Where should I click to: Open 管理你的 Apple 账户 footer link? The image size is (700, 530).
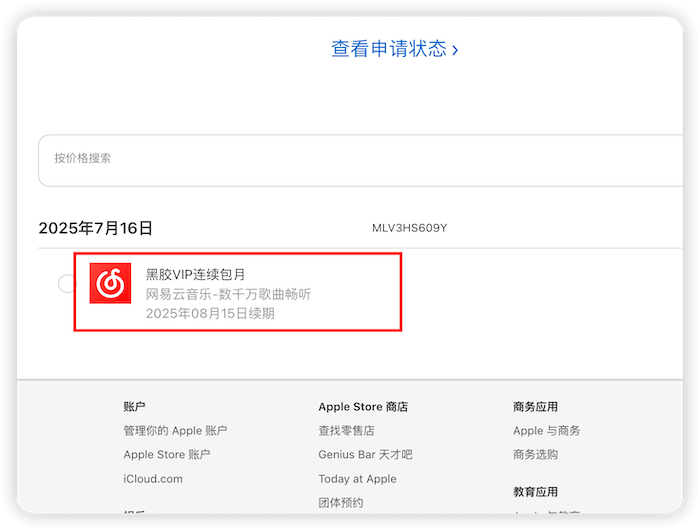coord(175,430)
